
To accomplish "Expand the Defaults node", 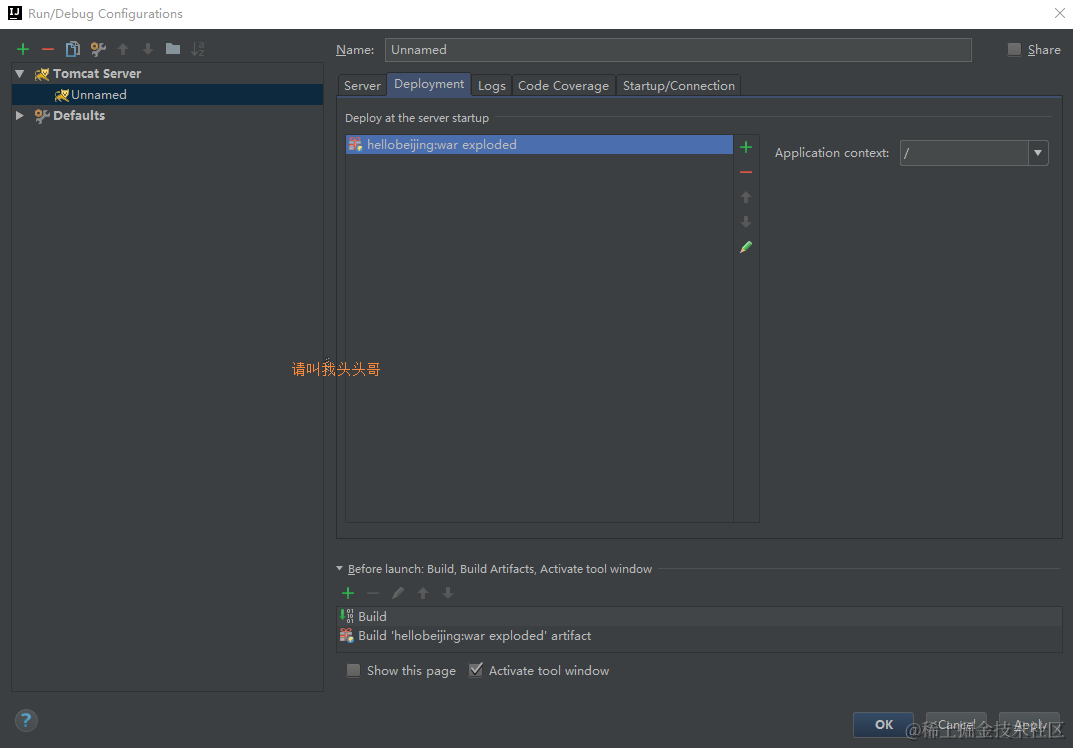I will click(x=19, y=115).
